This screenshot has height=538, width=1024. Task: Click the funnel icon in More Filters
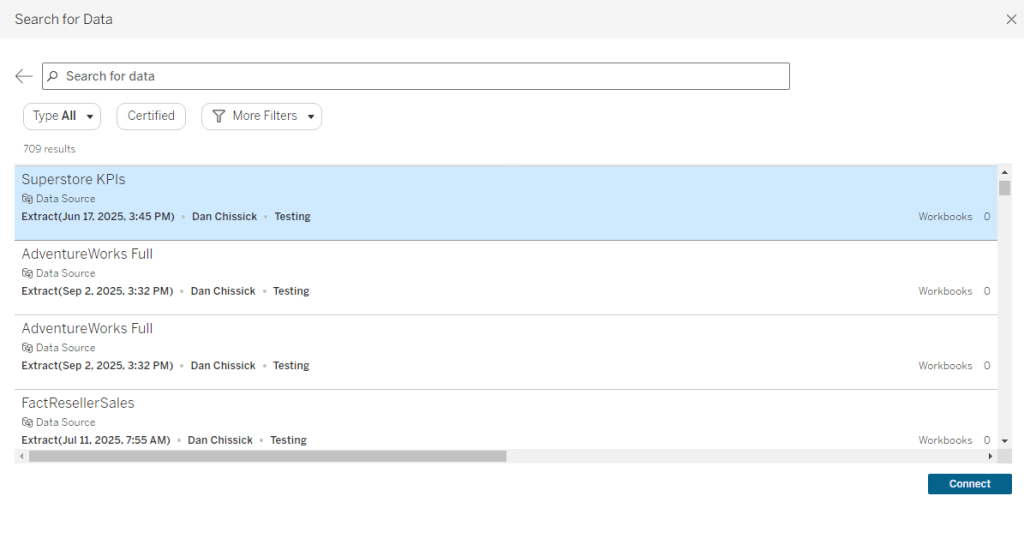point(219,116)
